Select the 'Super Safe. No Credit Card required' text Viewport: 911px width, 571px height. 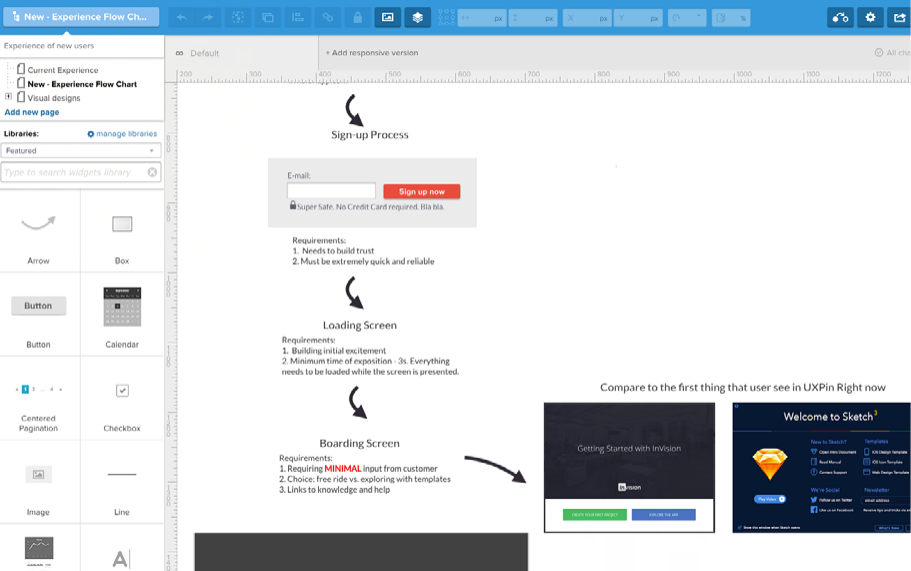[x=370, y=207]
